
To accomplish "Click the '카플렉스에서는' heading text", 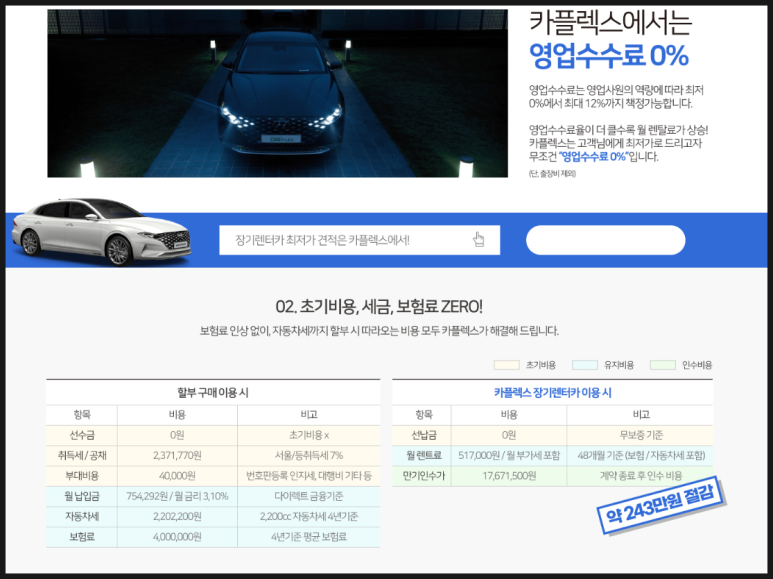I will 610,23.
